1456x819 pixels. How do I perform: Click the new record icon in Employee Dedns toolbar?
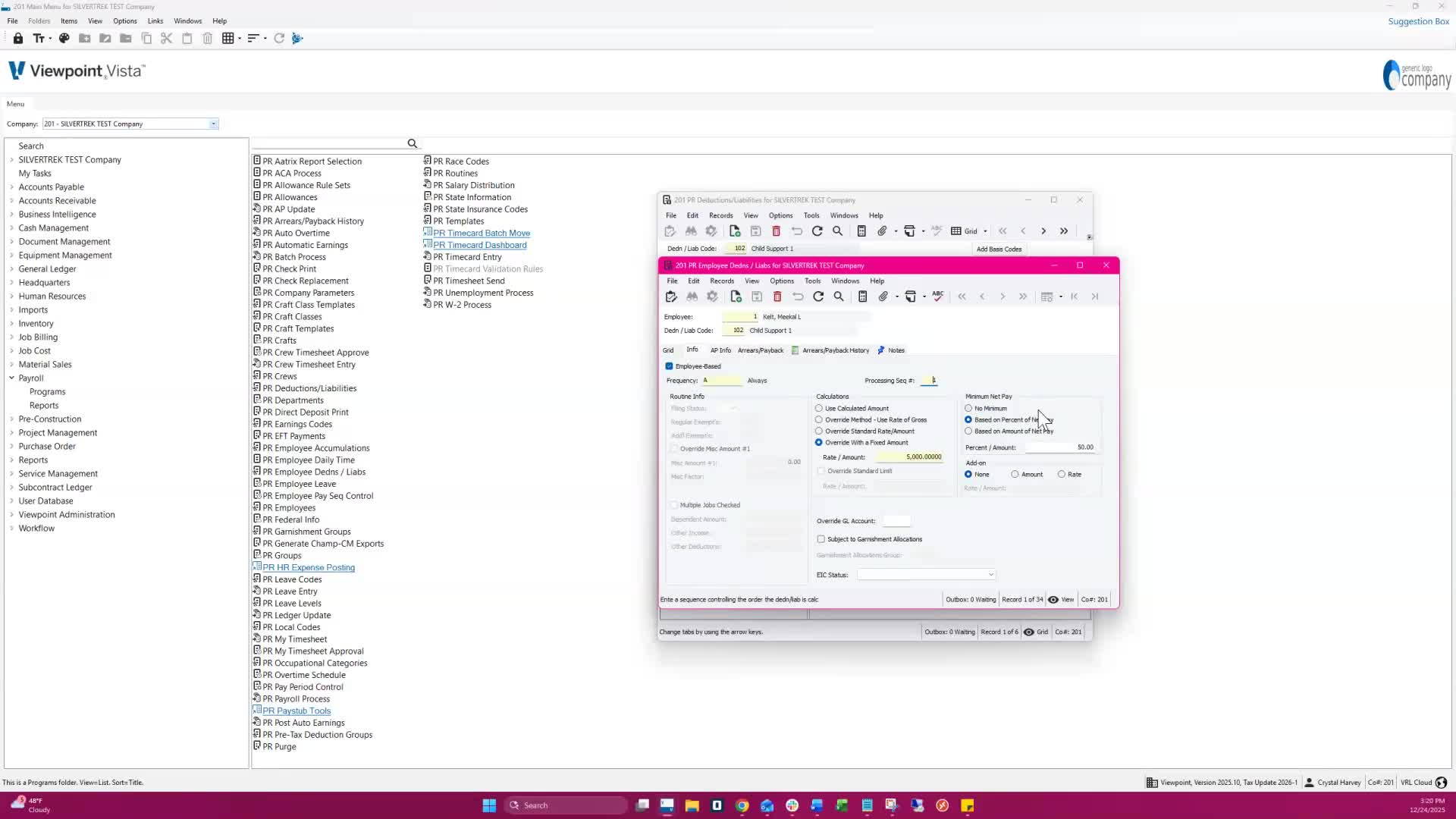click(x=736, y=297)
